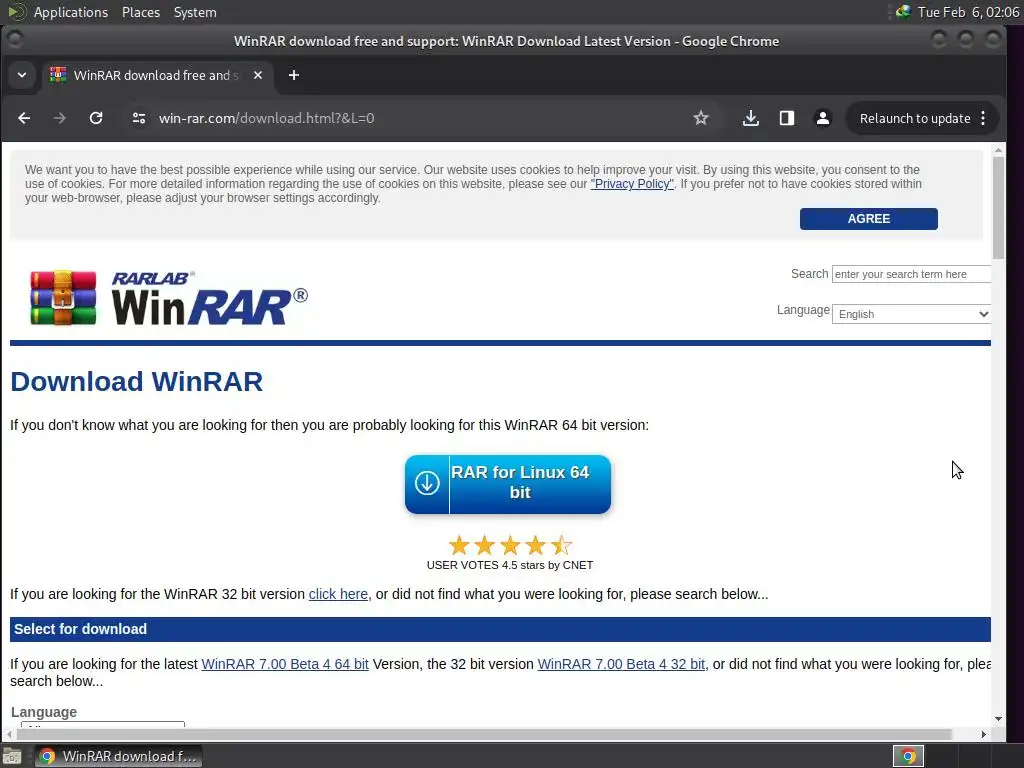
Task: Click the CNET star rating
Action: click(x=510, y=545)
